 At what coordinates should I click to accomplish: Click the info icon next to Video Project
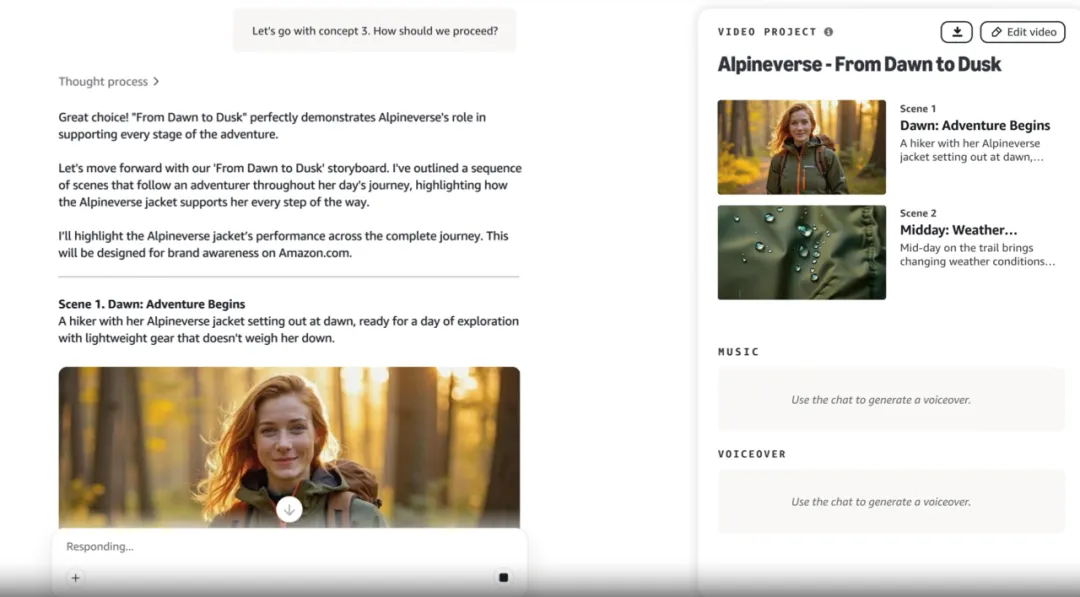(829, 32)
